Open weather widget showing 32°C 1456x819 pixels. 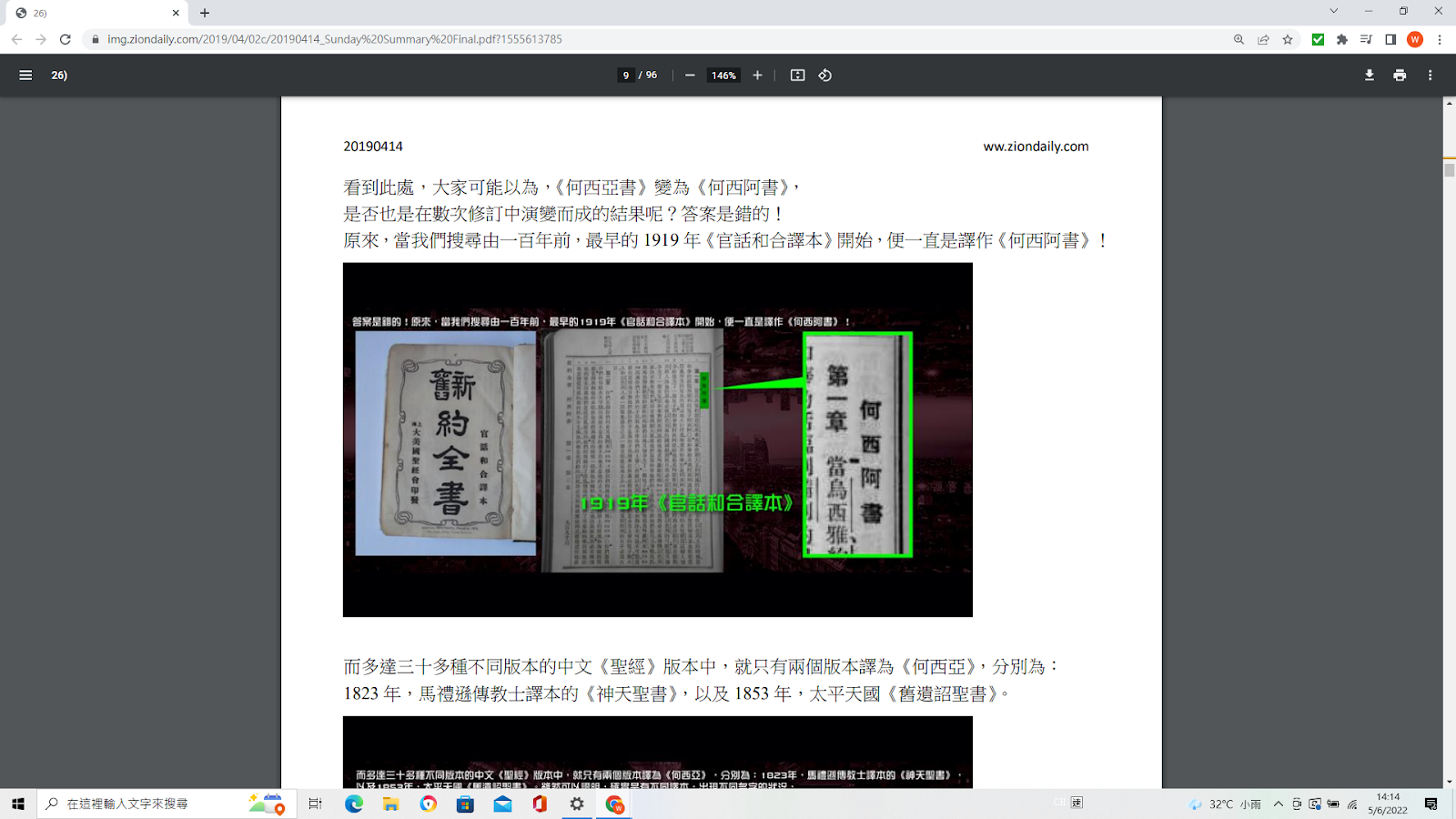tap(1225, 804)
